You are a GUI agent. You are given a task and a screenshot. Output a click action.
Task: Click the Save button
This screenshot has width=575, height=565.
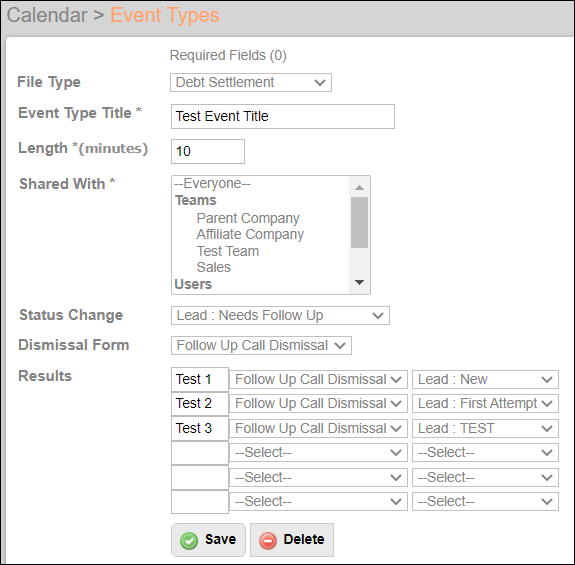point(208,540)
